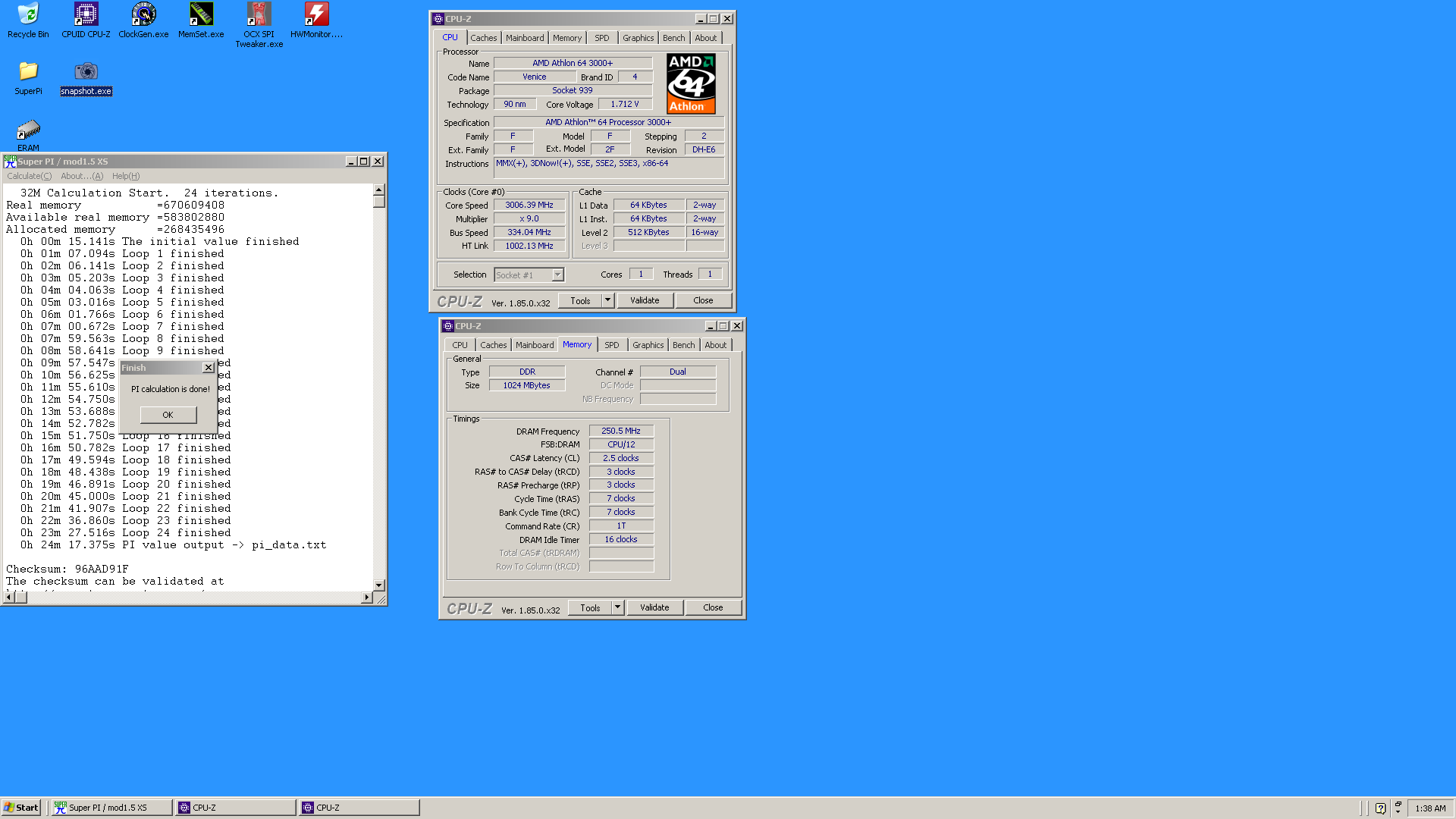Viewport: 1456px width, 819px height.
Task: Switch to first CPU-Z taskbar button
Action: [236, 808]
